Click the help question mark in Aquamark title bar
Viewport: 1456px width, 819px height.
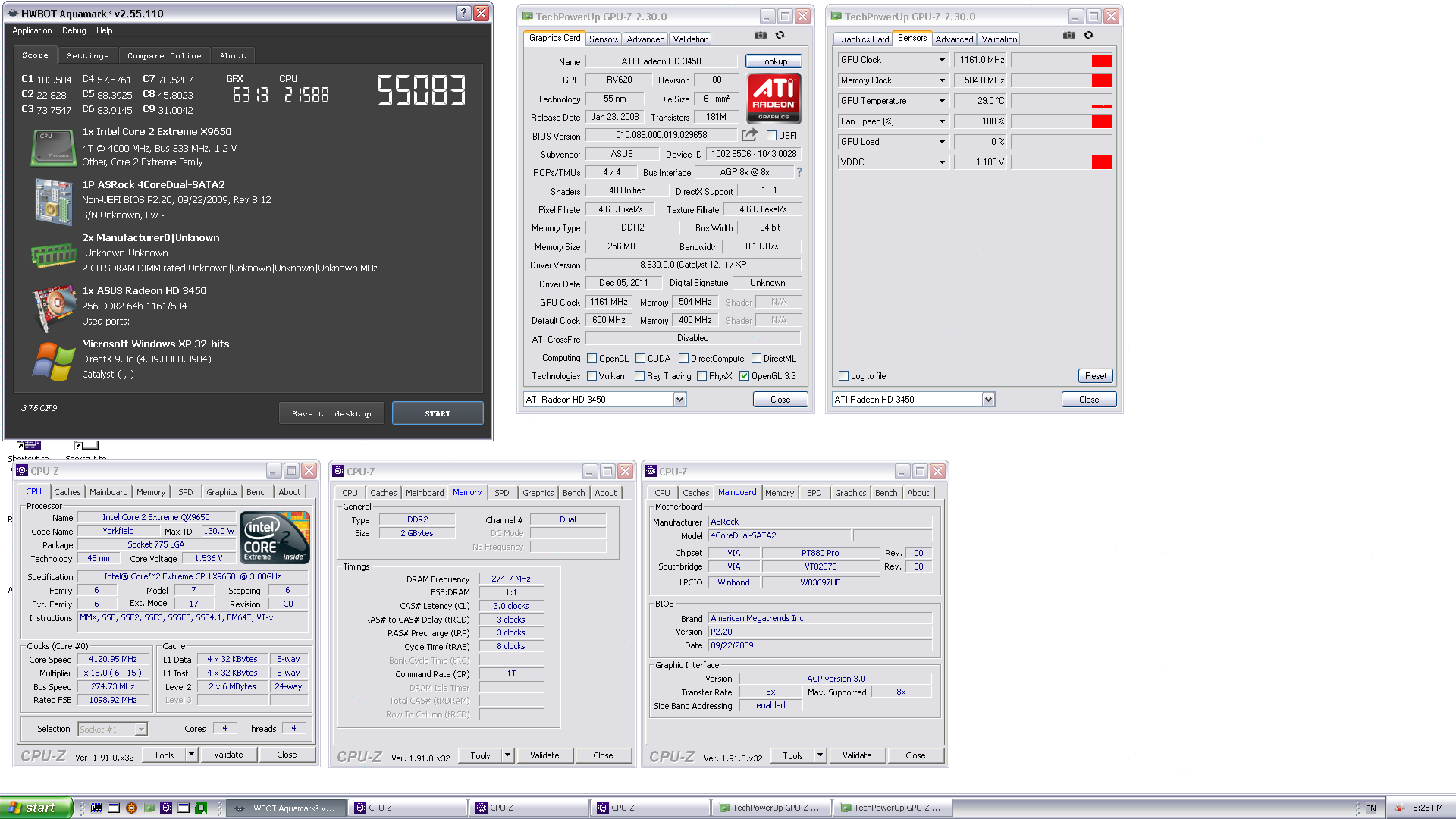click(x=463, y=13)
